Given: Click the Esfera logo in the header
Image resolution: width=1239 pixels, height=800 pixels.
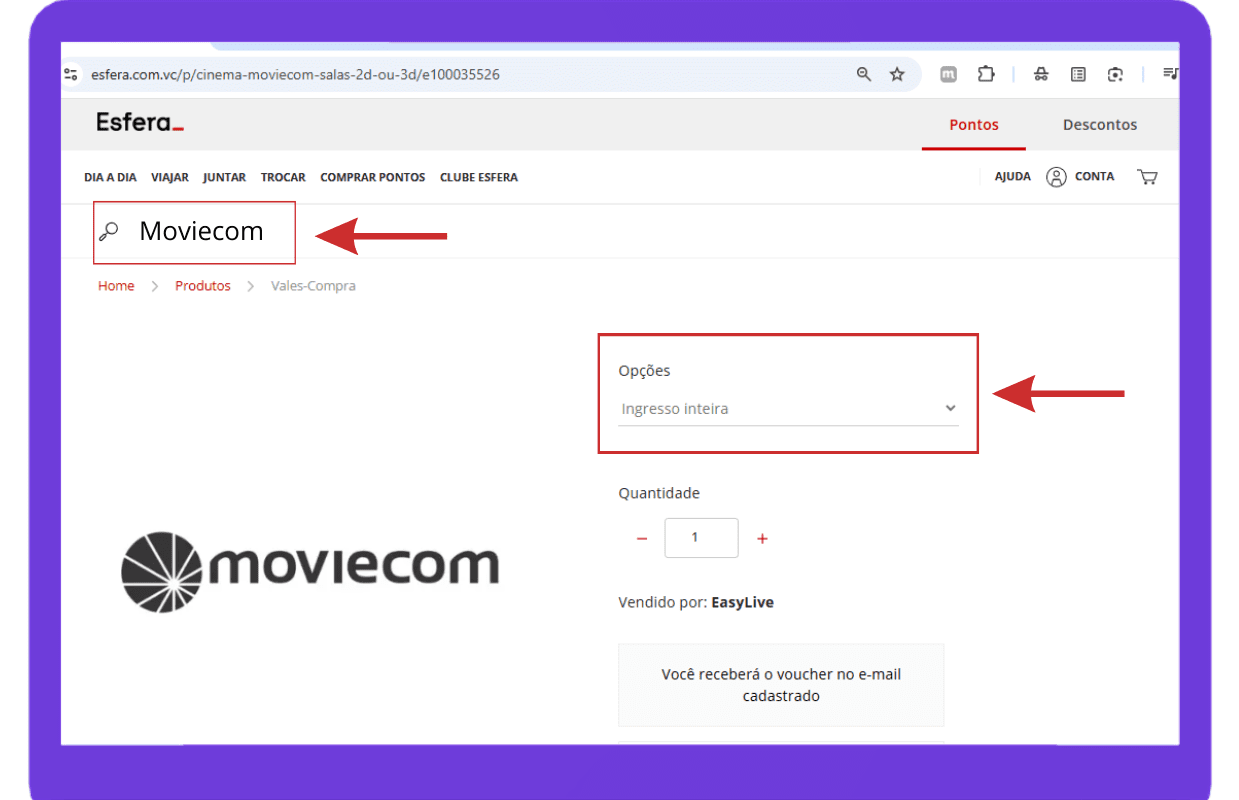Looking at the screenshot, I should pos(140,124).
